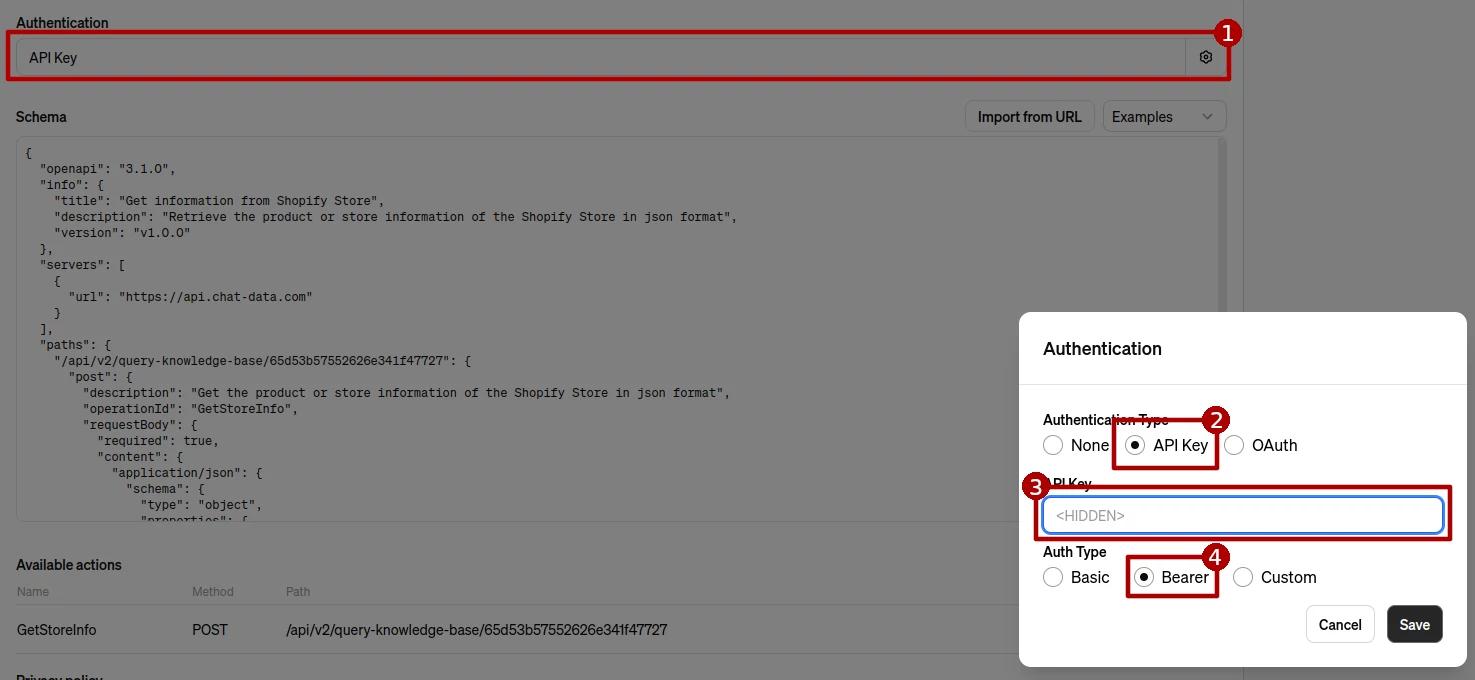The width and height of the screenshot is (1475, 680).
Task: Click the Import from URL button
Action: point(1029,117)
